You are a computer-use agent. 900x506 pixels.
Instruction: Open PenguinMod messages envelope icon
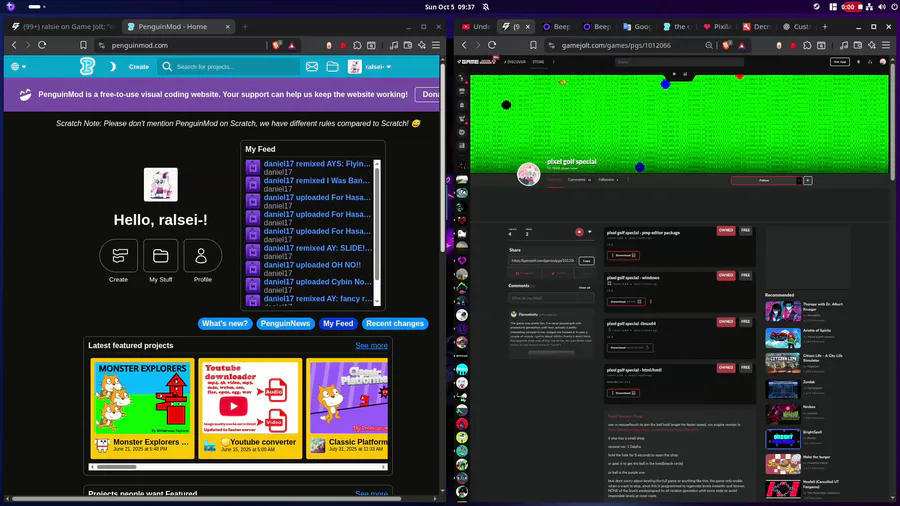(312, 67)
